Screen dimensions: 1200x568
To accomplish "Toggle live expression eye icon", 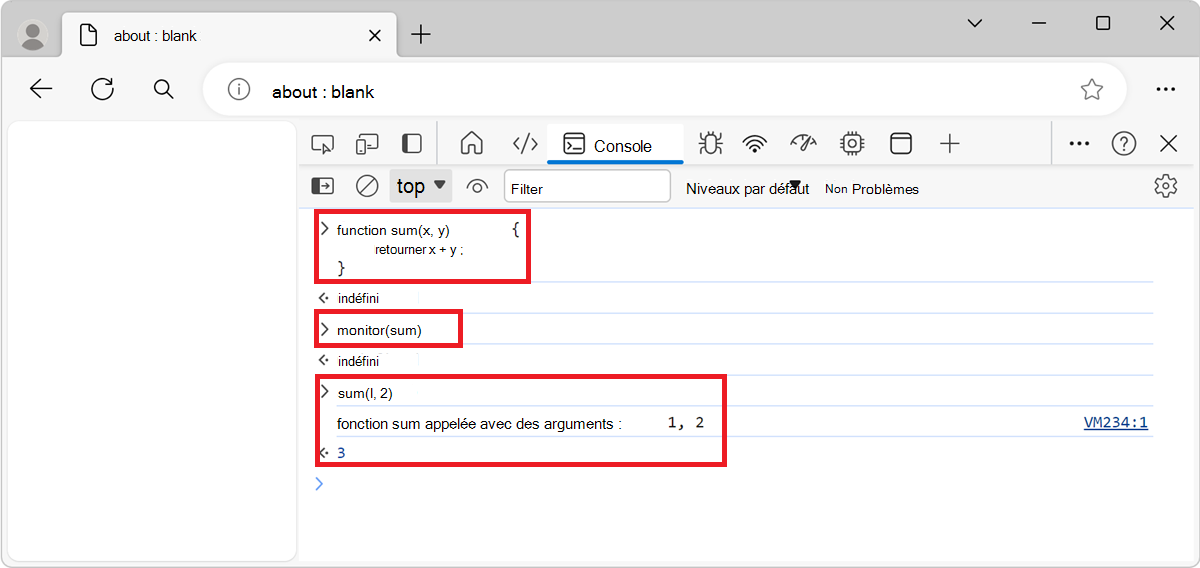I will [x=478, y=186].
